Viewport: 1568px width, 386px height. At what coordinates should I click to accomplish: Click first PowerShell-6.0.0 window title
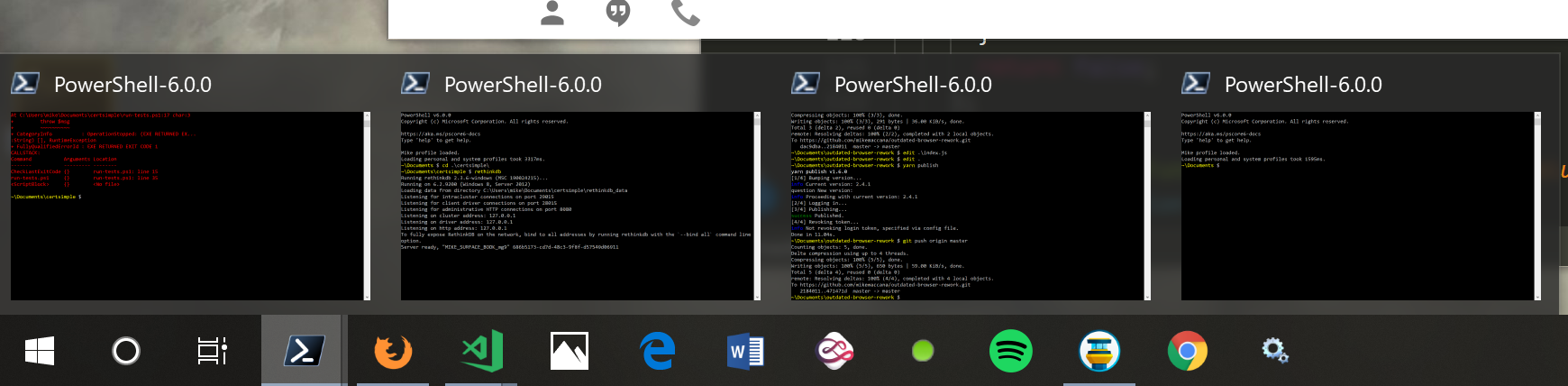point(132,85)
